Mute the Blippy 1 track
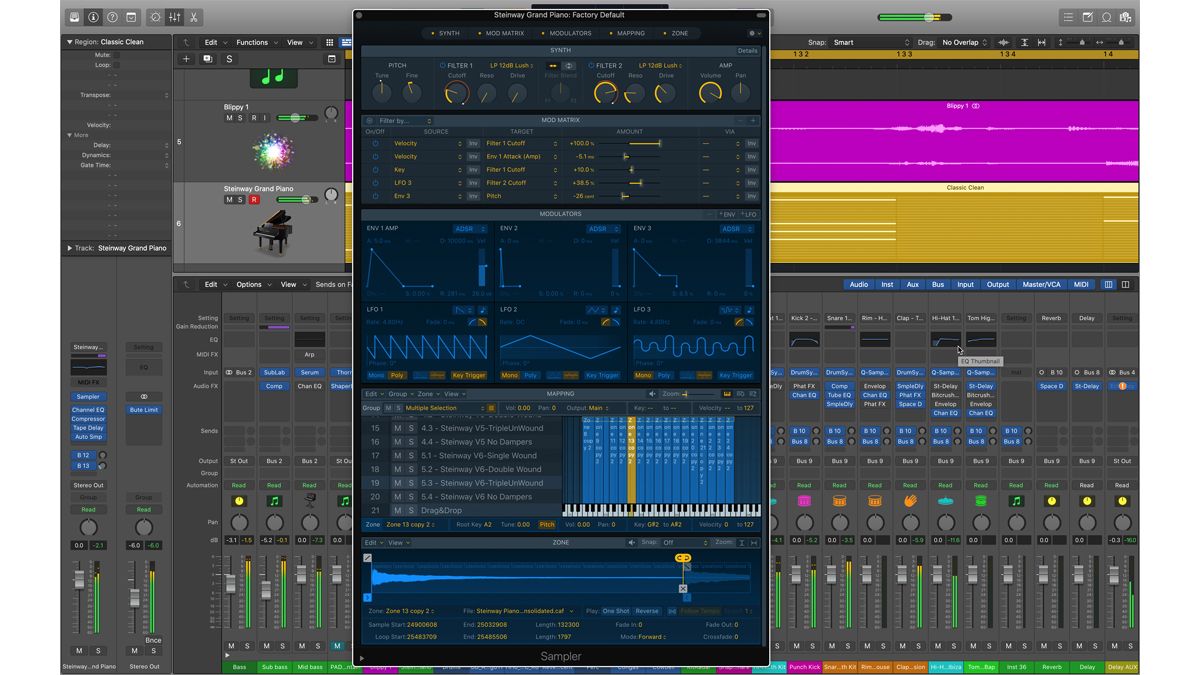Image resolution: width=1200 pixels, height=675 pixels. point(229,118)
